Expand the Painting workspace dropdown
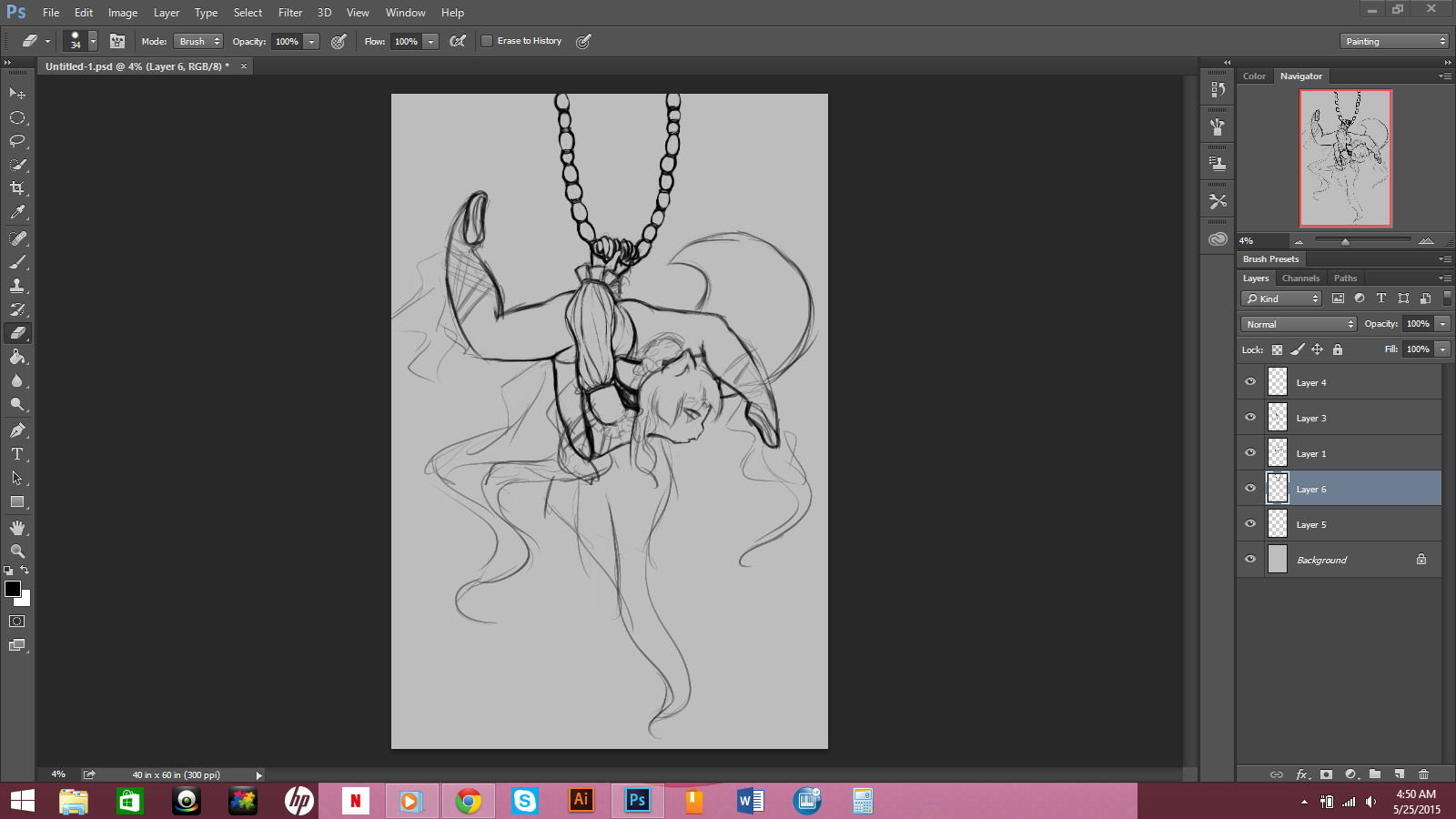The image size is (1456, 819). tap(1393, 41)
